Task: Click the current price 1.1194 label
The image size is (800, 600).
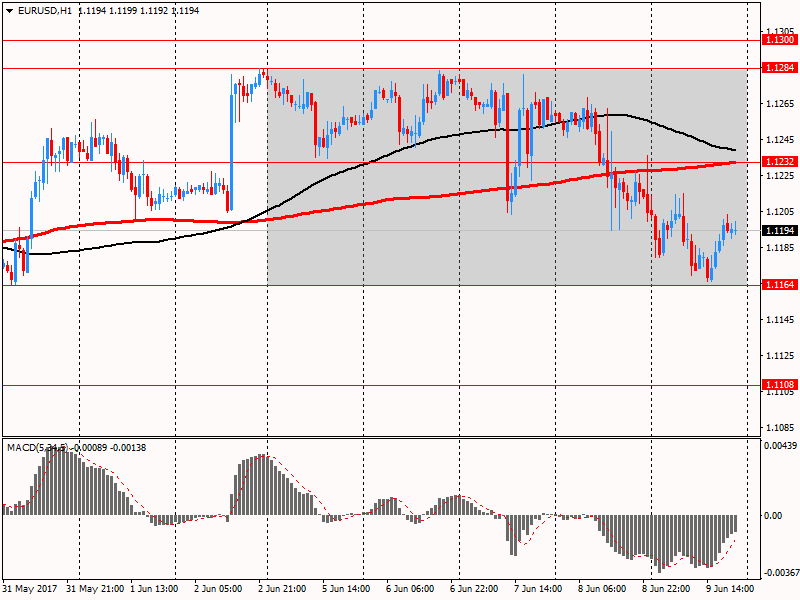Action: click(780, 231)
